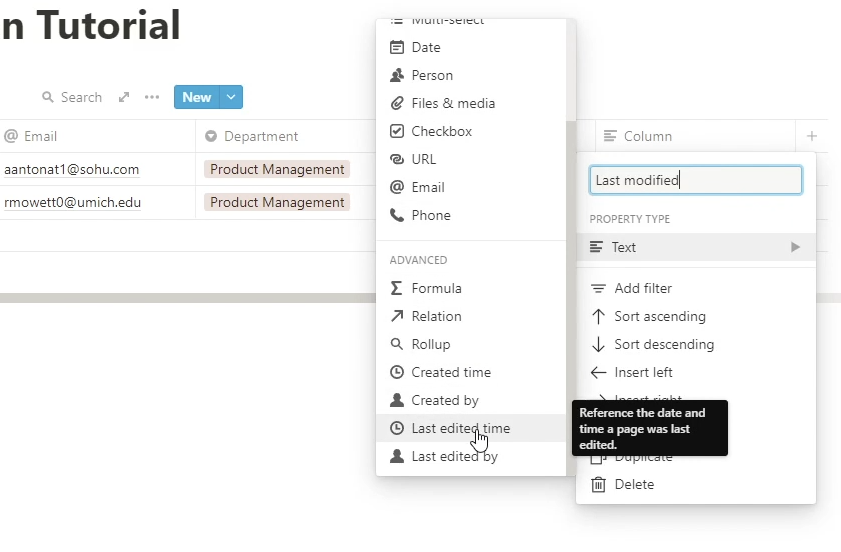Click the Created by user icon

pyautogui.click(x=397, y=400)
